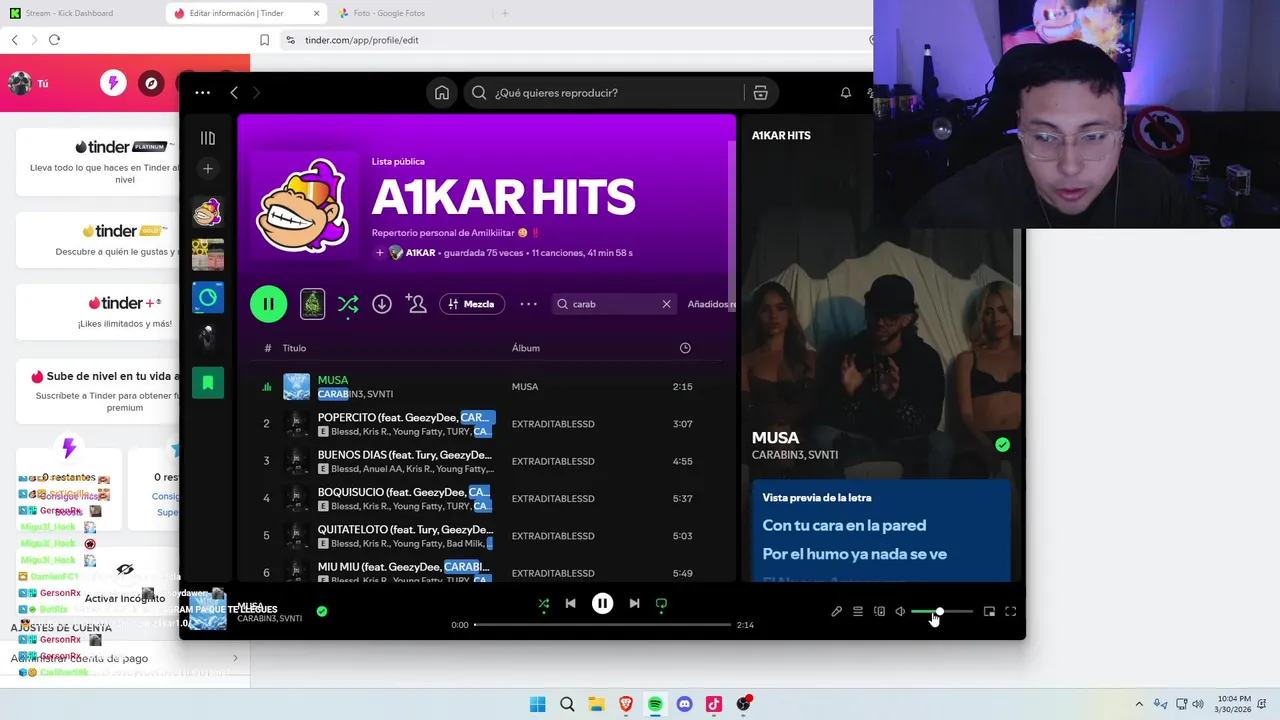Enter full screen mode in Spotify
Screen dimensions: 1280x720
coord(1010,612)
